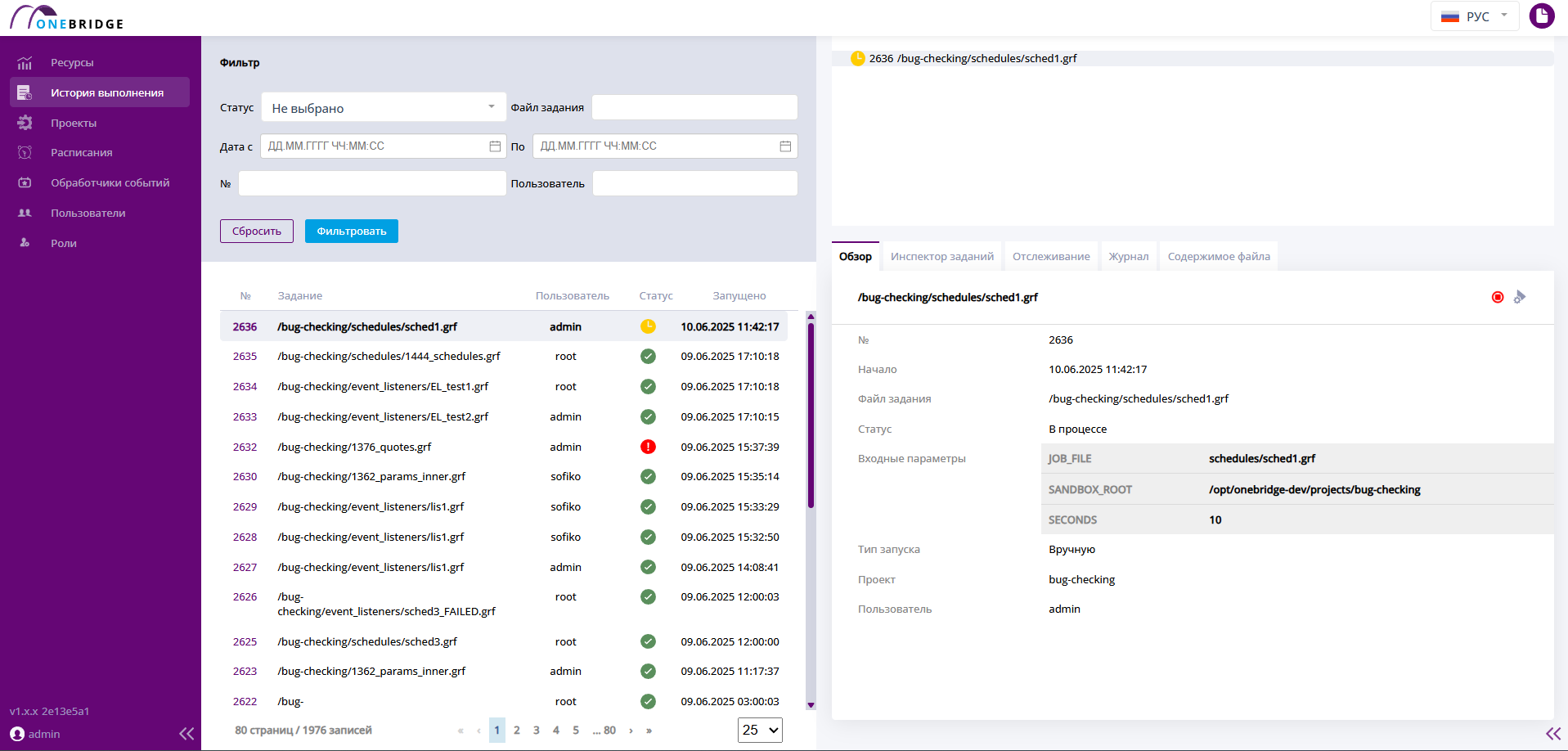Screen dimensions: 1568x751
Task: Click the success status icon of job 2627
Action: point(648,567)
